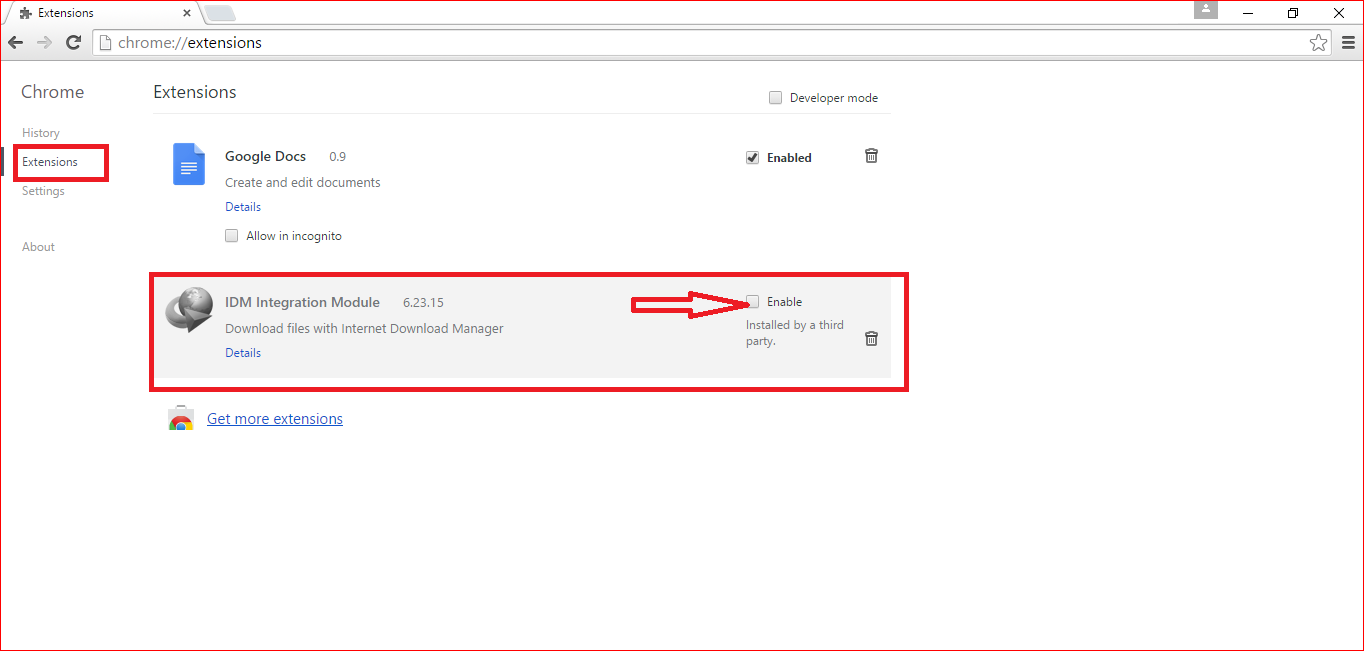Remove IDM Integration Module via trash icon

click(x=871, y=339)
